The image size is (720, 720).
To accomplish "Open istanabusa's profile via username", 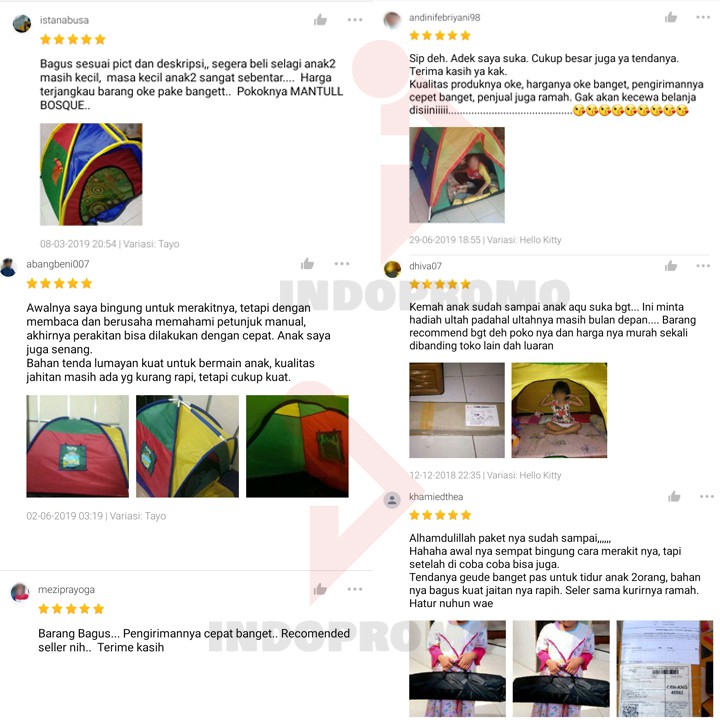I will click(x=64, y=20).
